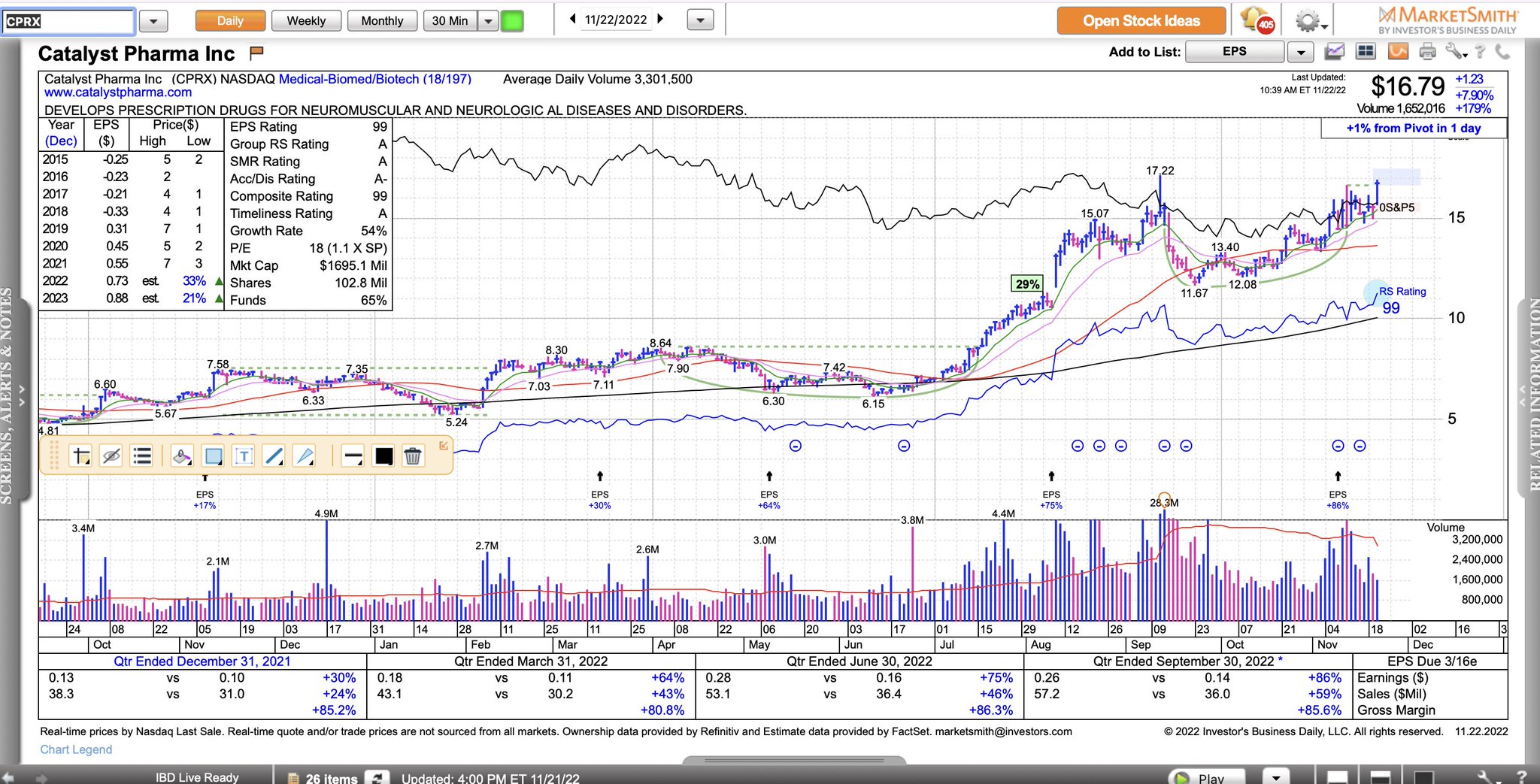1540x784 pixels.
Task: Click the EPS add-to-list button
Action: [x=1235, y=52]
